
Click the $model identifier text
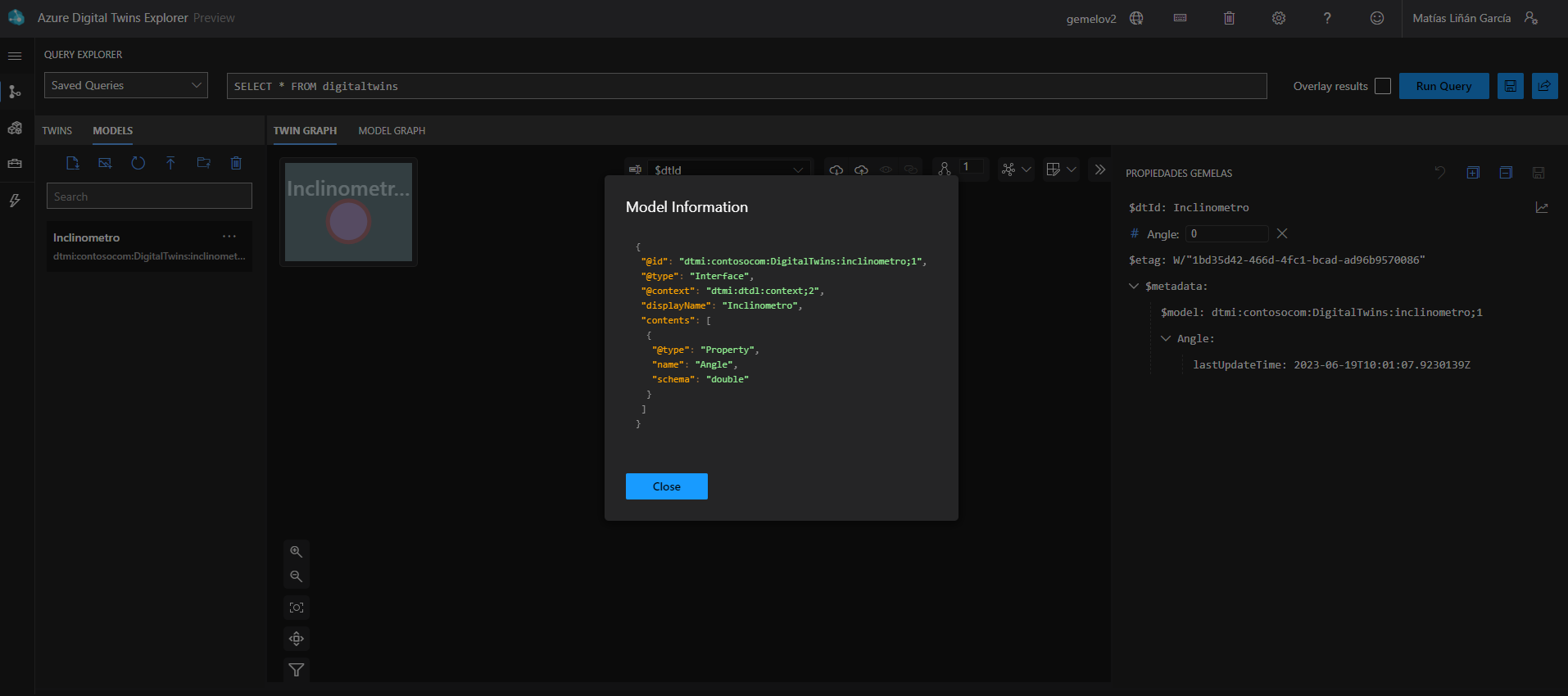point(1347,312)
